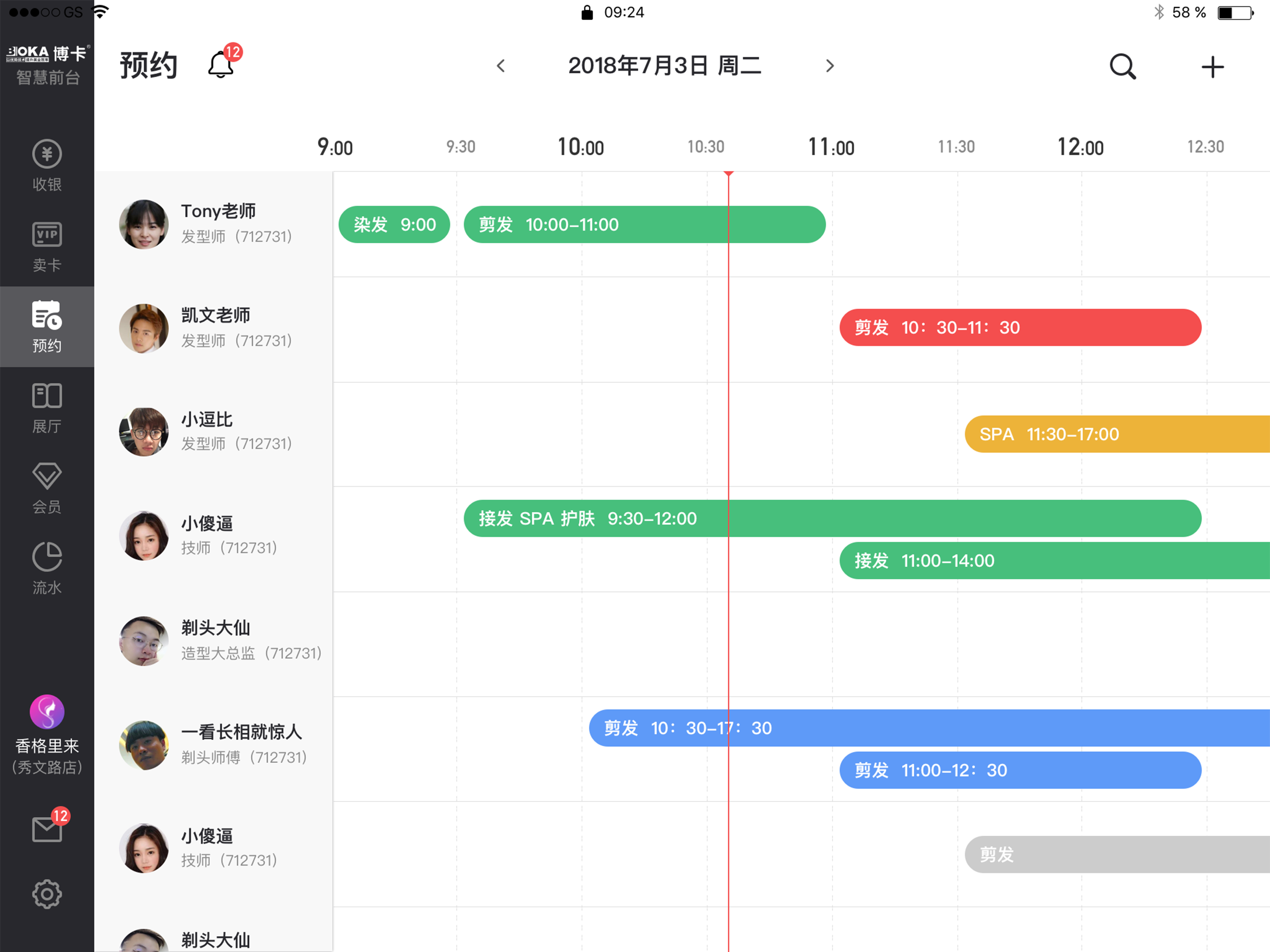Image resolution: width=1270 pixels, height=952 pixels.
Task: Go to previous day with left chevron
Action: (501, 66)
